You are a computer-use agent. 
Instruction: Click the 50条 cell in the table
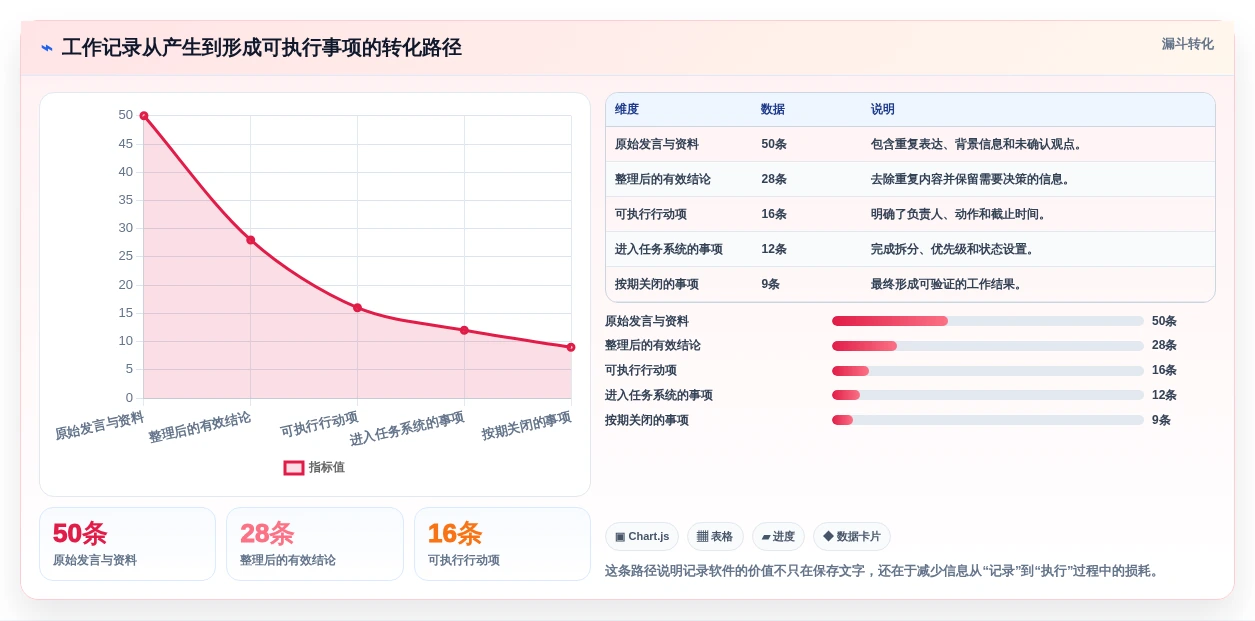pos(774,144)
